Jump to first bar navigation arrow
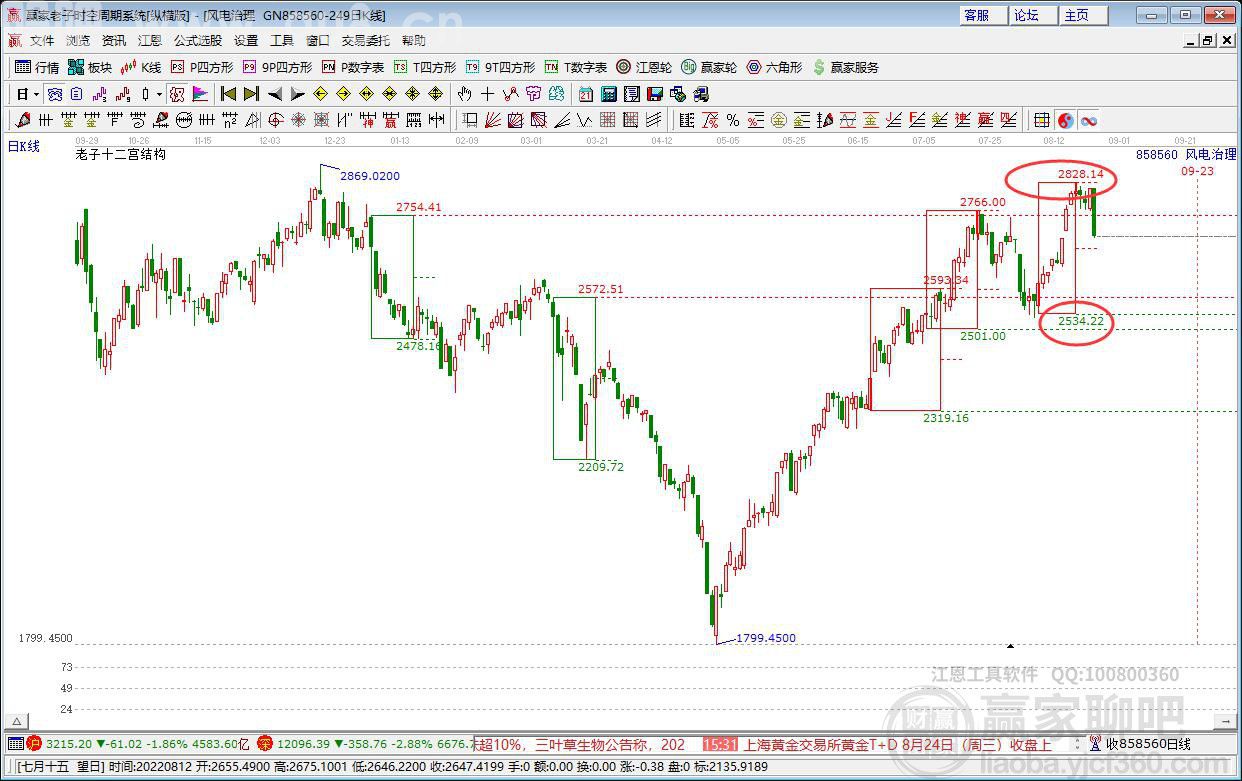This screenshot has width=1242, height=781. (x=228, y=94)
